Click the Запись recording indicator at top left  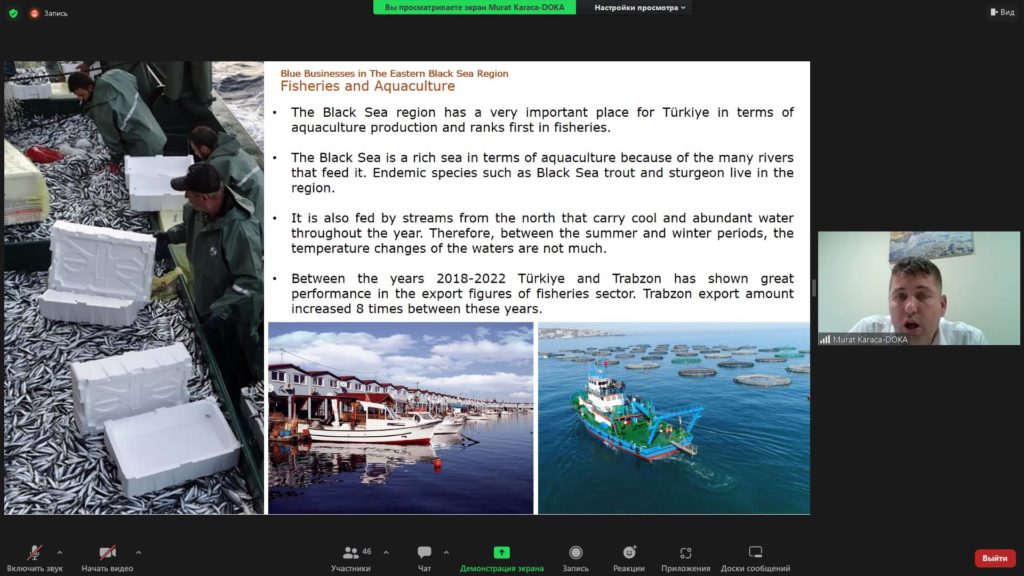[49, 13]
